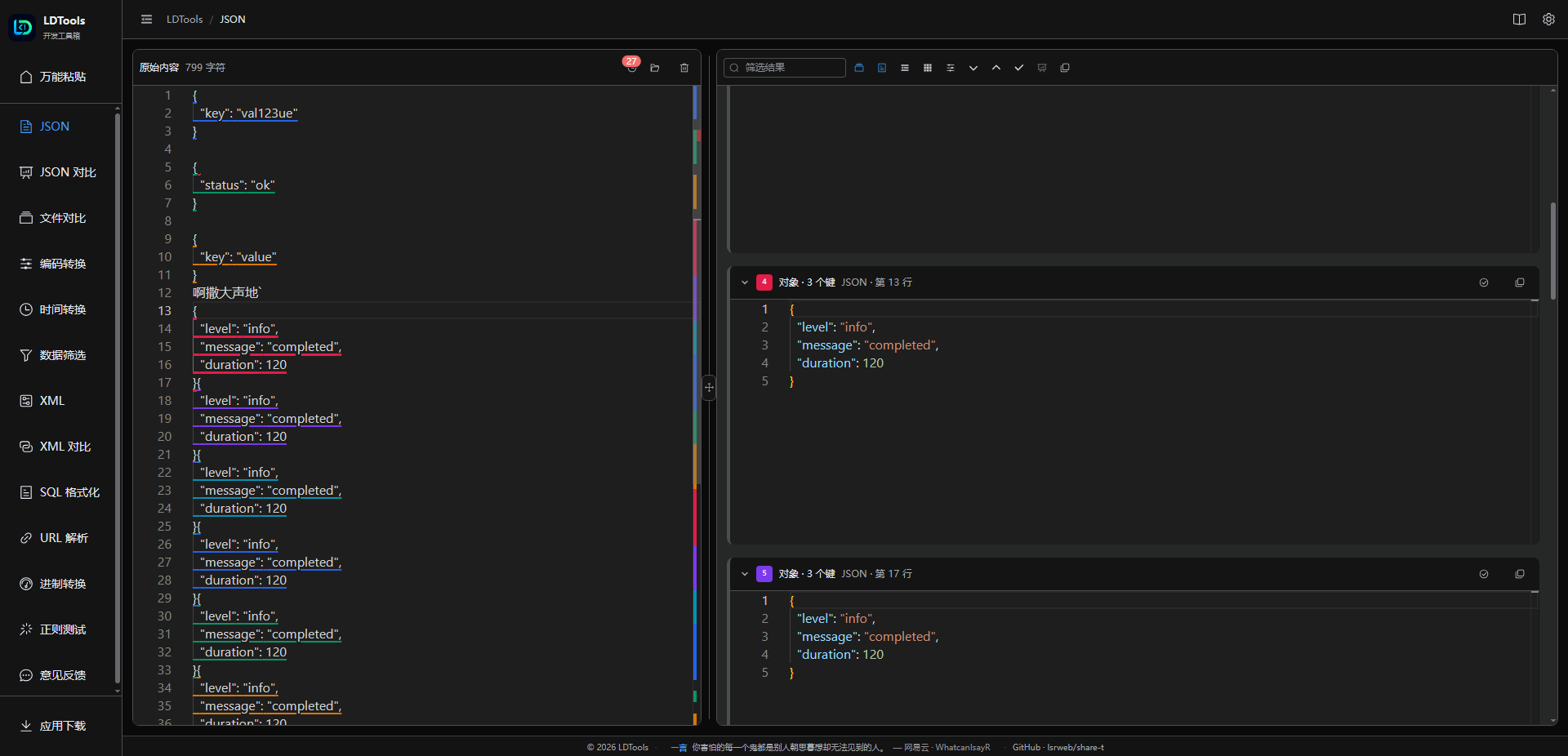Click line number 13 in editor
Screen dimensions: 1568x756
pyautogui.click(x=165, y=311)
